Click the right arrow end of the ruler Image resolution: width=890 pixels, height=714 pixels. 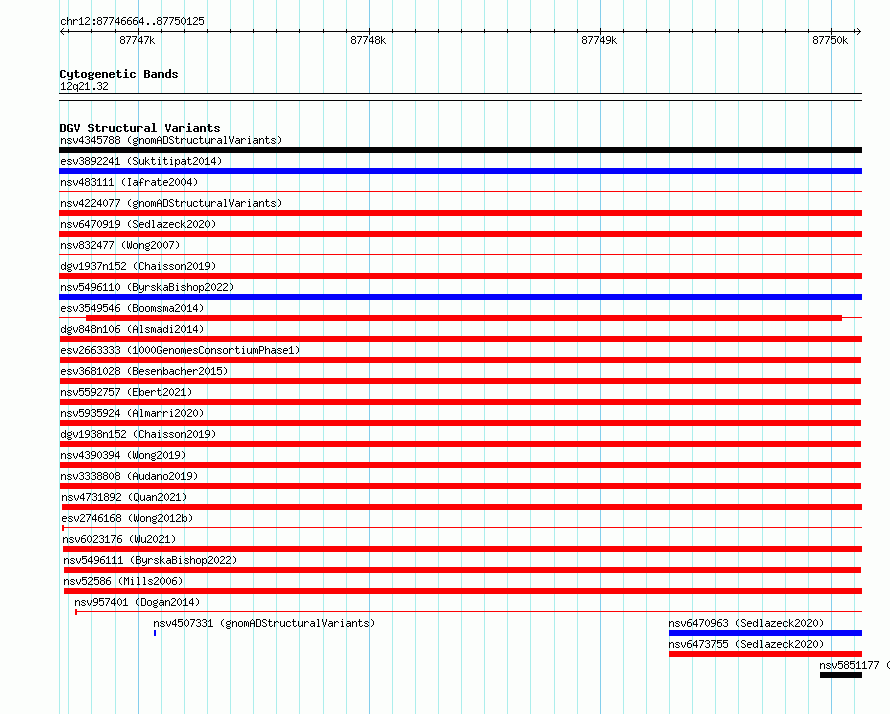tap(858, 31)
